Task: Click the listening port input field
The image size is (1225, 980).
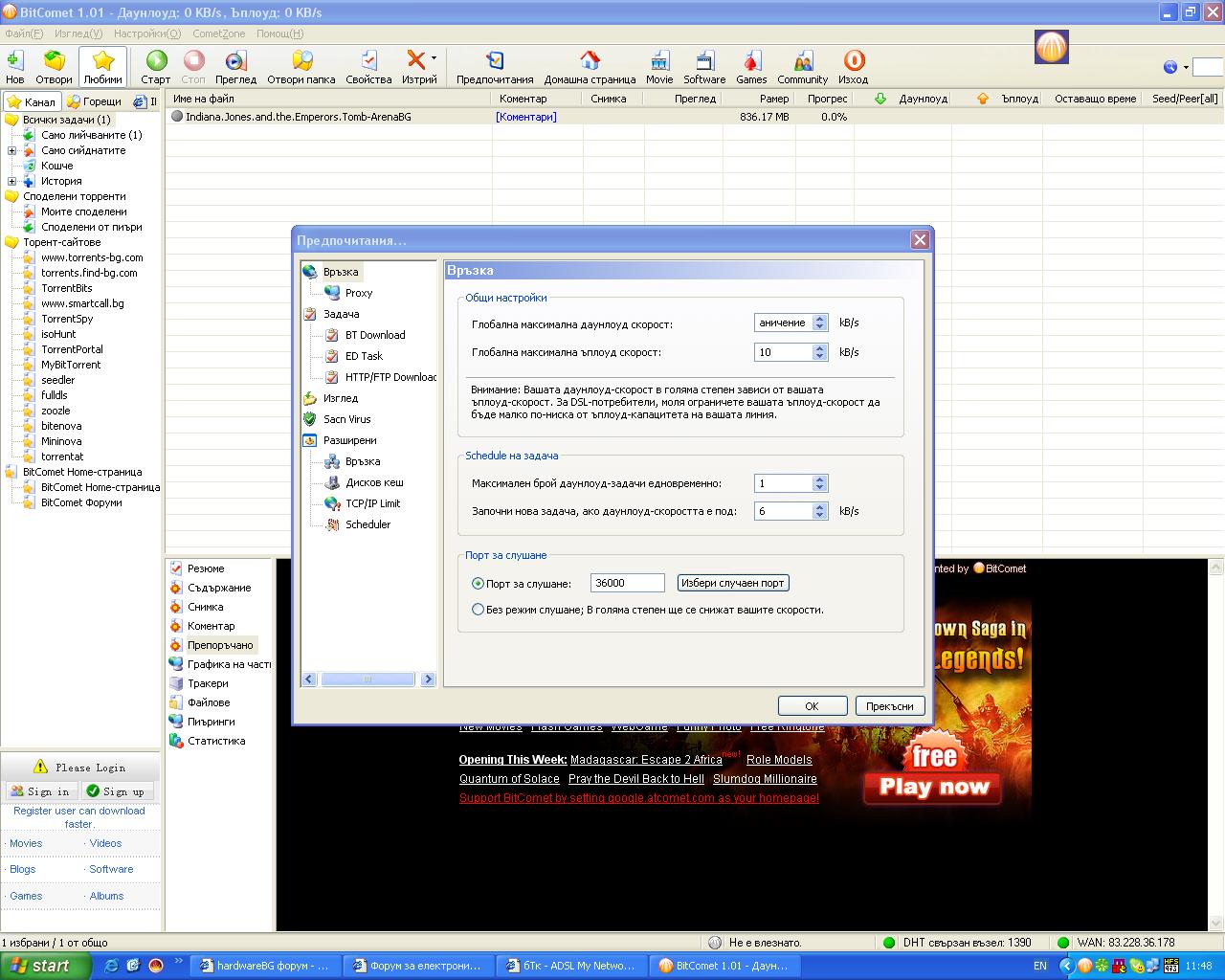Action: coord(628,583)
